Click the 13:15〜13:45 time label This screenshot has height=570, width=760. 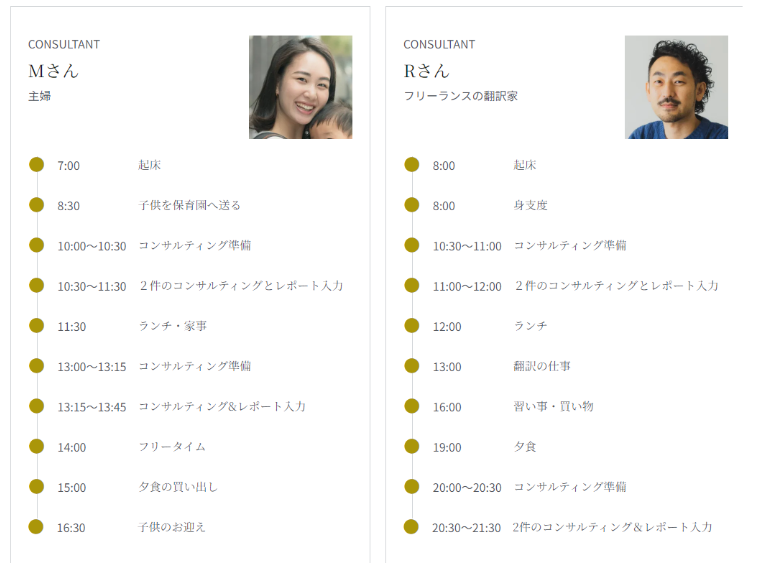[x=92, y=407]
